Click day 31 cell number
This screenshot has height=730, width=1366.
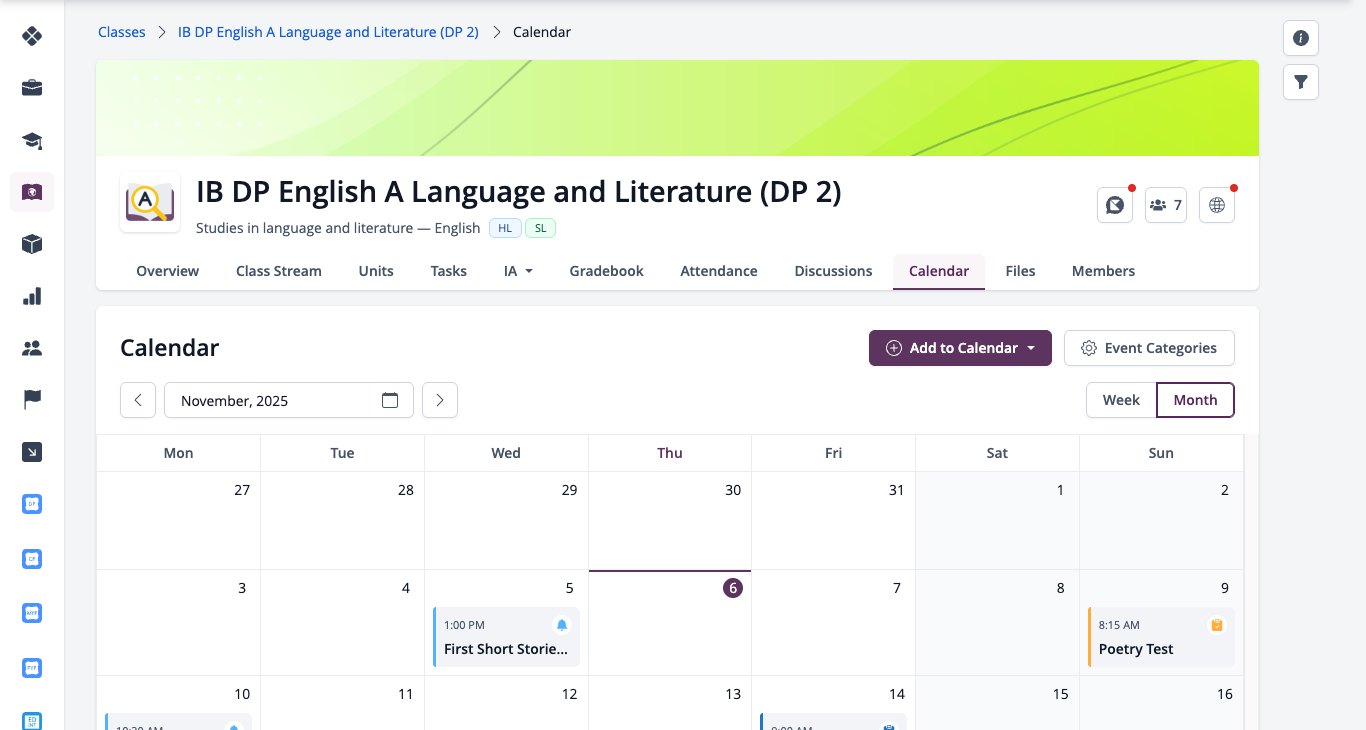click(896, 490)
